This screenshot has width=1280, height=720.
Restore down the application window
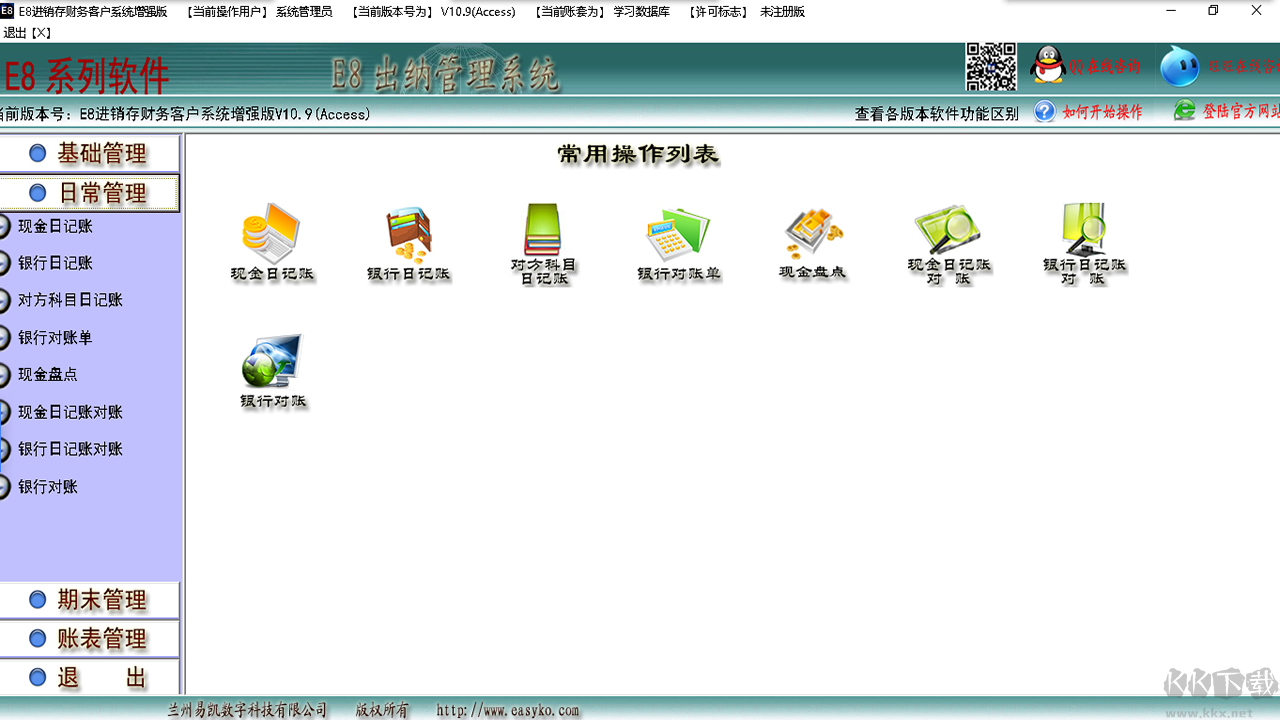[x=1213, y=11]
